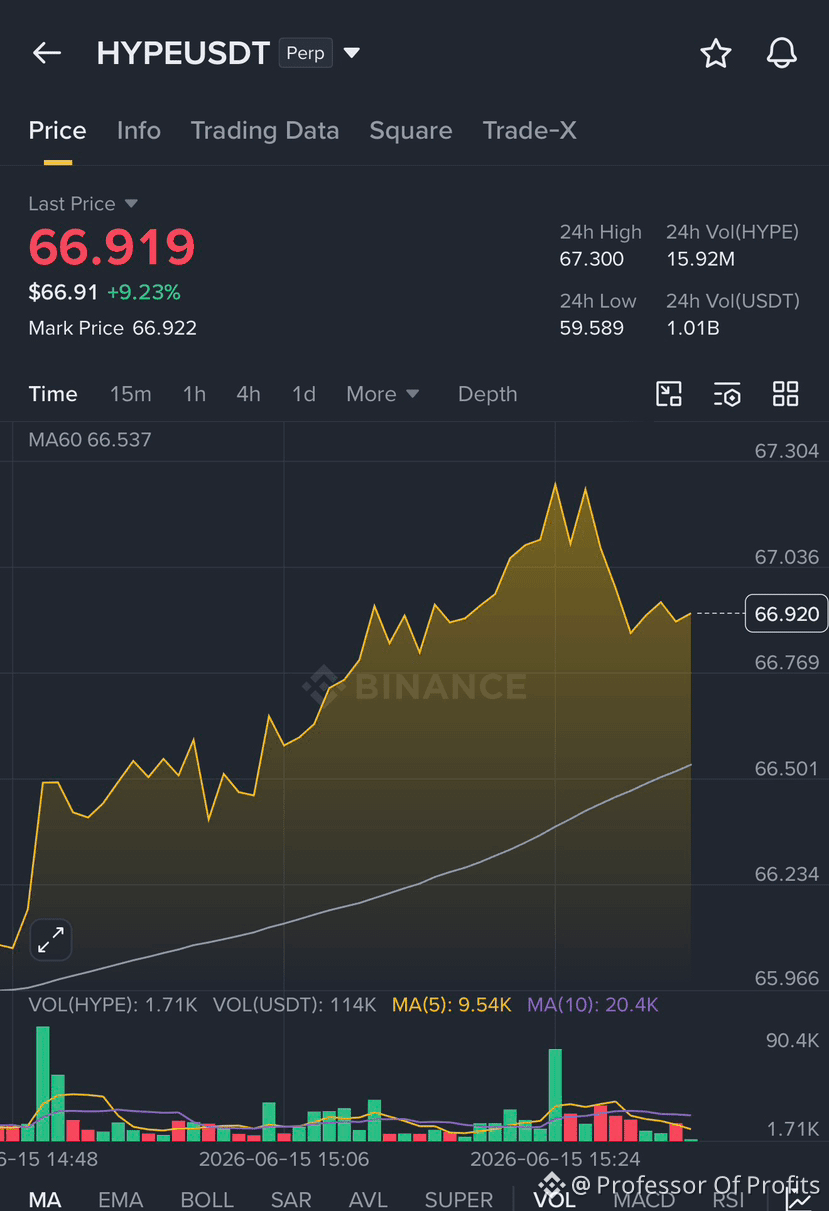This screenshot has height=1211, width=829.
Task: Click the MA(5): 9.54K volume label
Action: (452, 1005)
